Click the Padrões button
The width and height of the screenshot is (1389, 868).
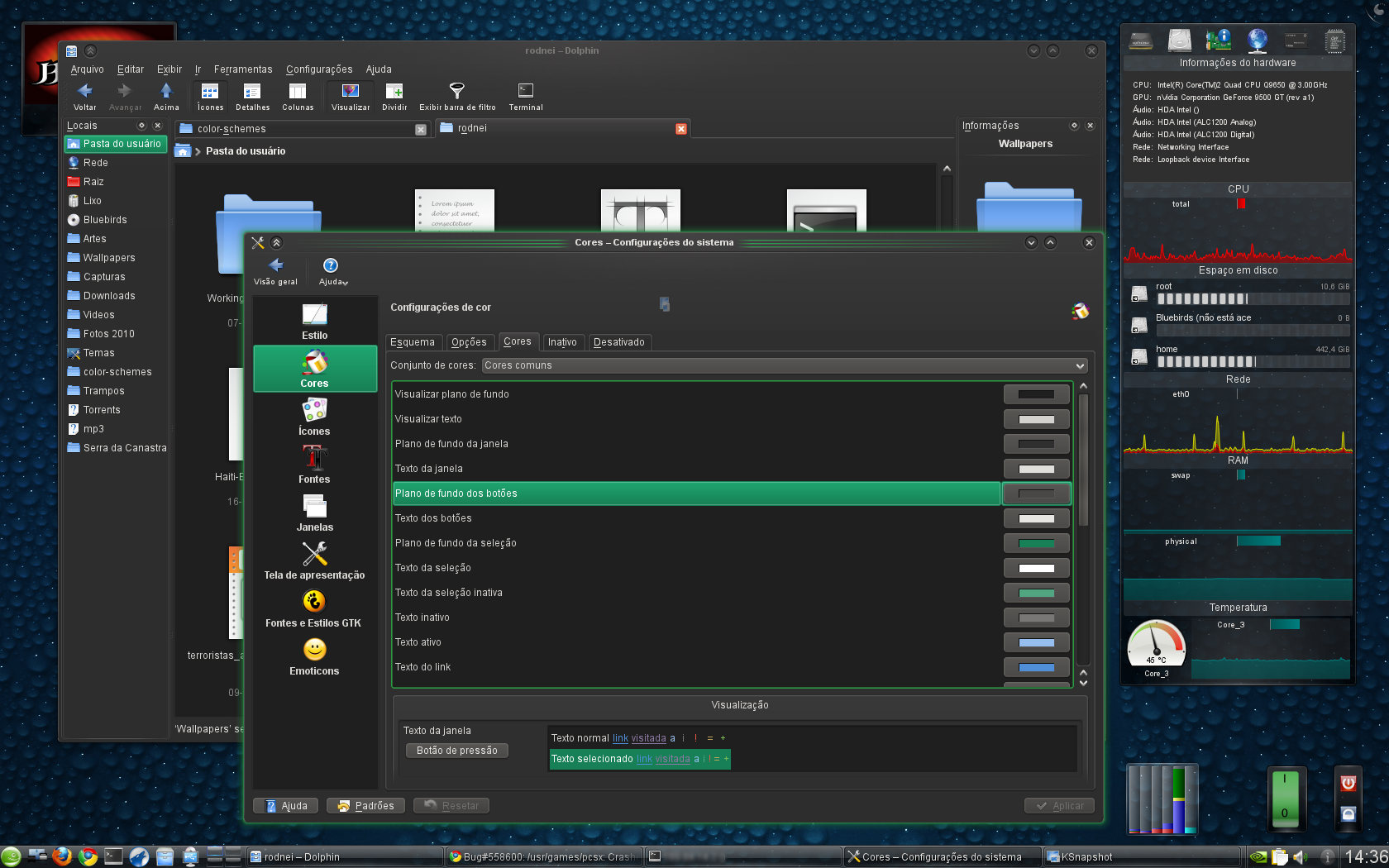point(365,806)
